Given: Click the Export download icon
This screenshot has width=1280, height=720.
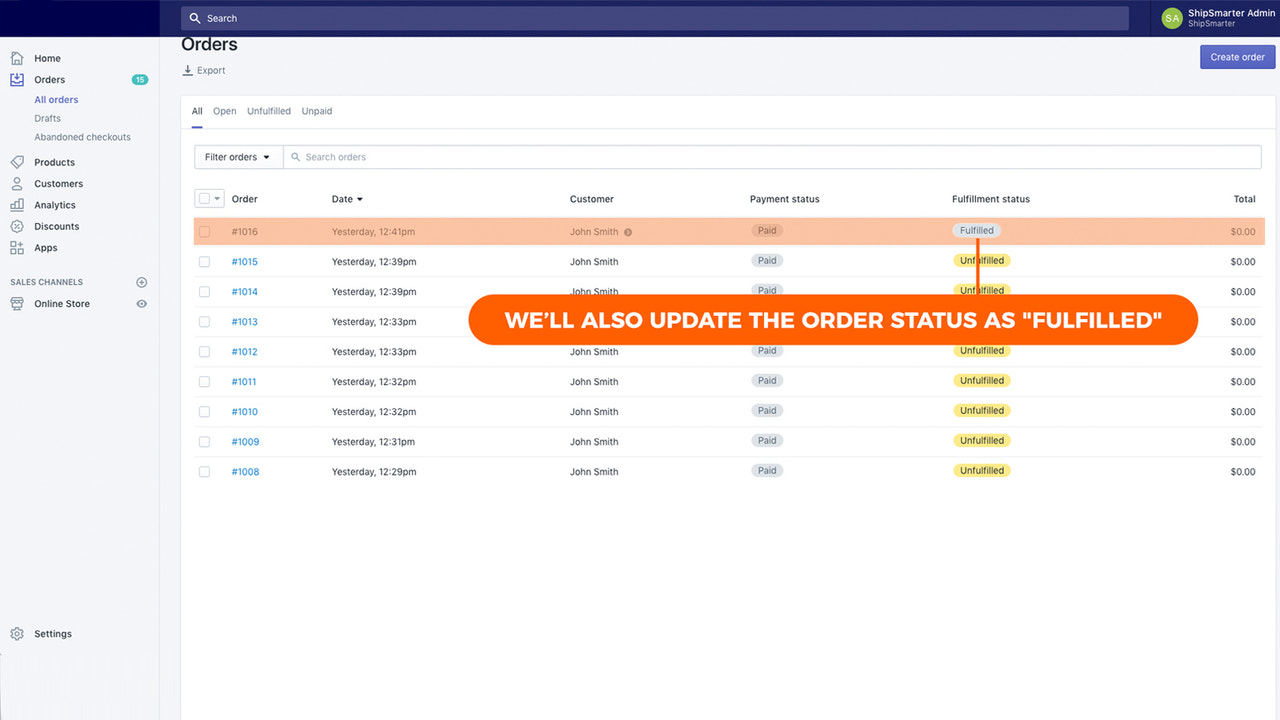Looking at the screenshot, I should click(188, 70).
